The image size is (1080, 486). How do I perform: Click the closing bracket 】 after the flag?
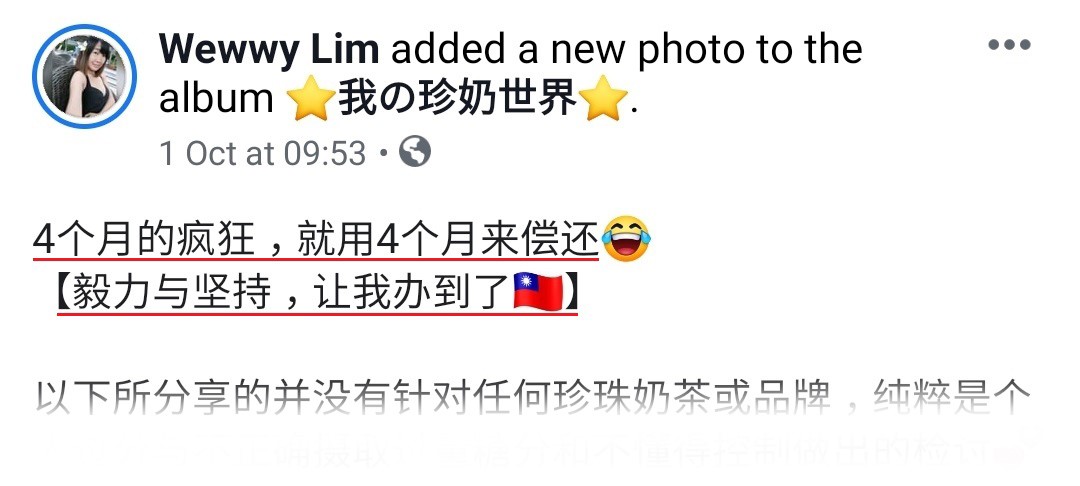point(572,293)
